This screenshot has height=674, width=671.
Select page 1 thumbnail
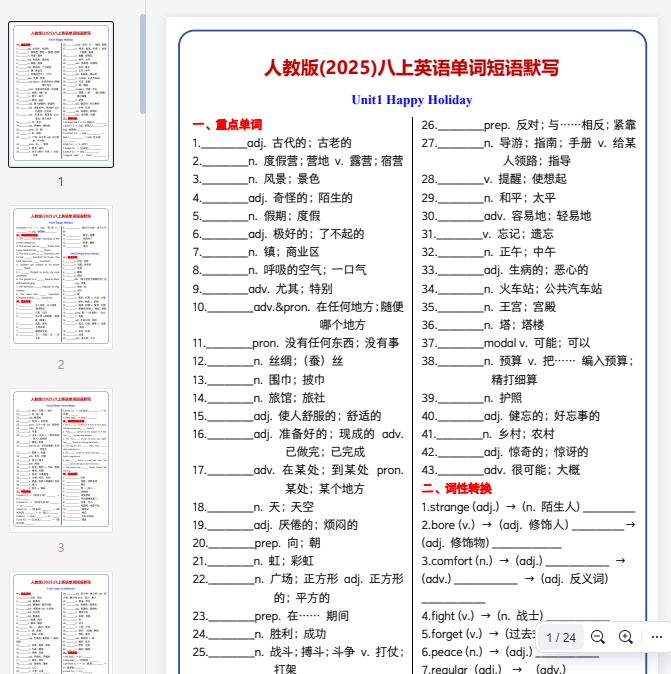[61, 94]
